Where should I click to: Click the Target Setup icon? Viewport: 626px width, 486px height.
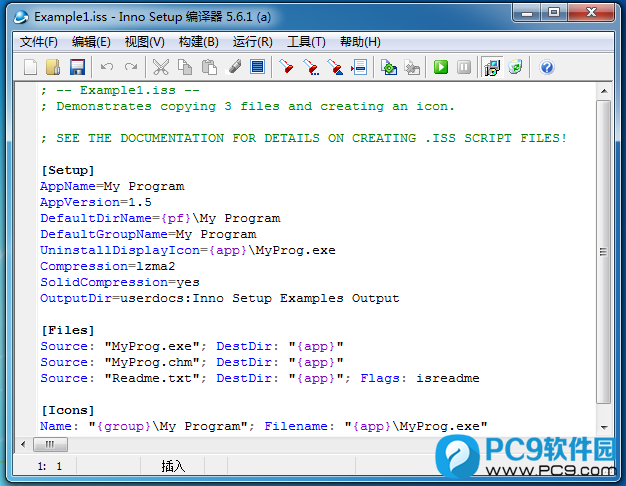(492, 67)
